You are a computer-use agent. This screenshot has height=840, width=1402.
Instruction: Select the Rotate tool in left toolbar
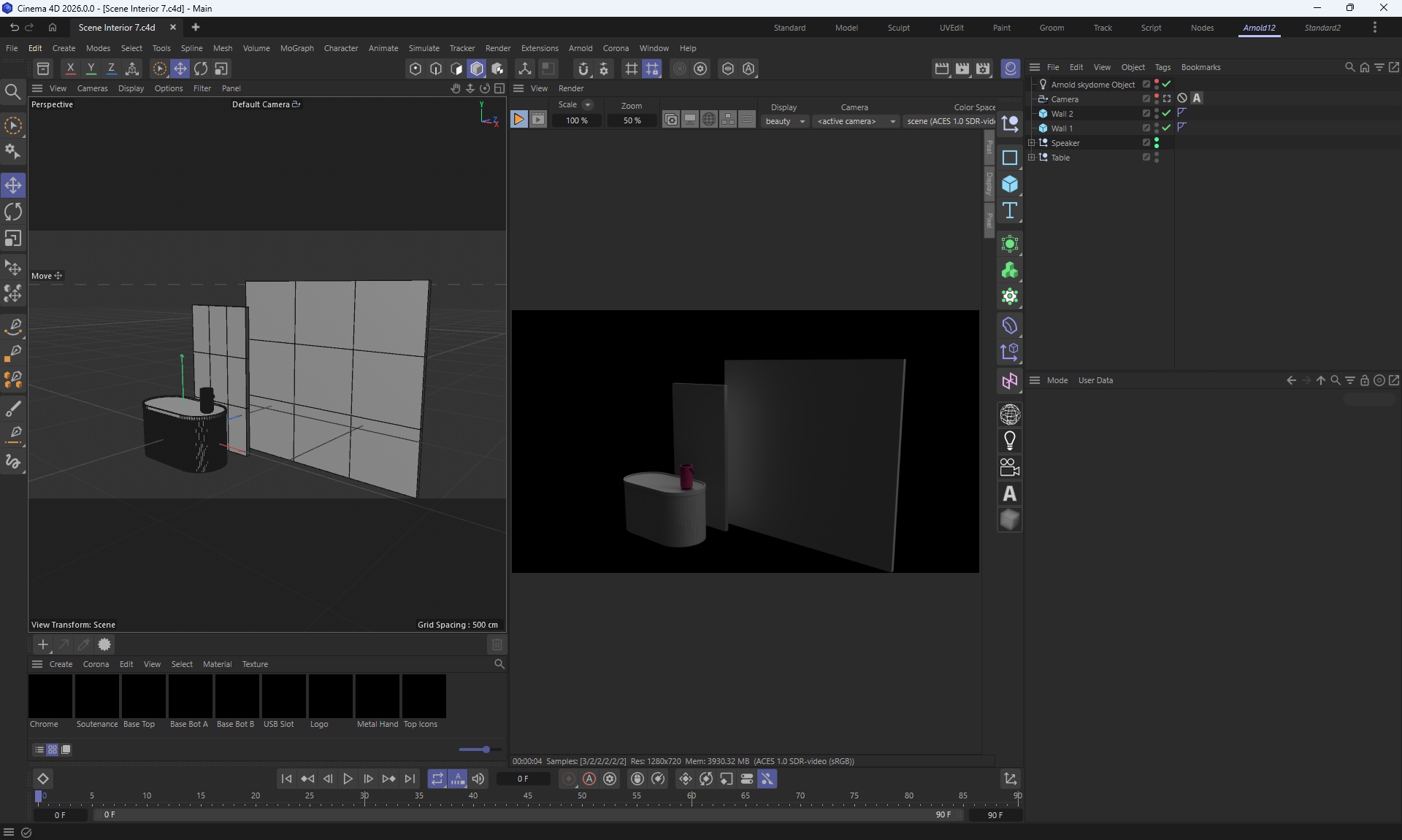13,212
